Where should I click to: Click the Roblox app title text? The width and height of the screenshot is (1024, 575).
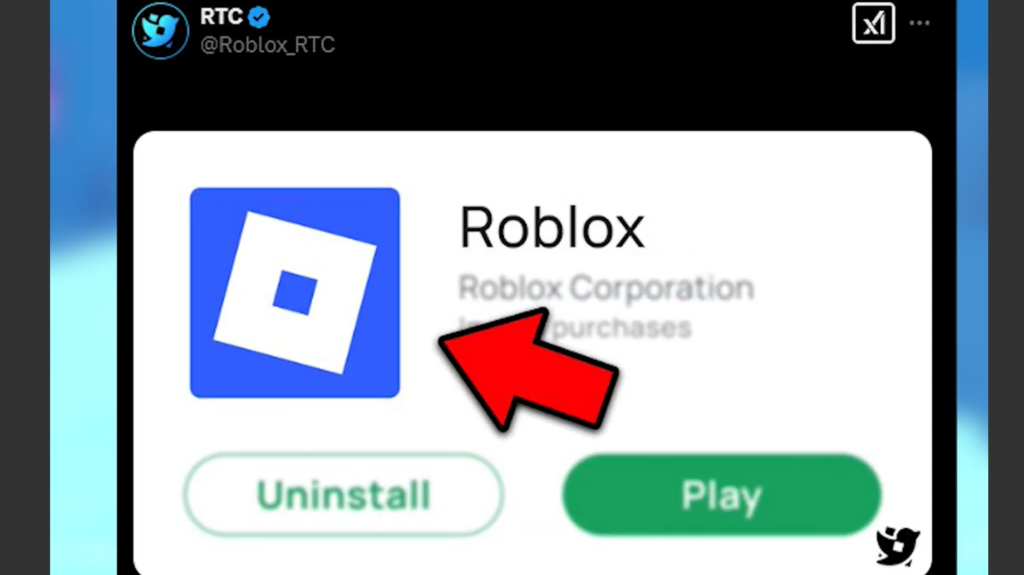tap(552, 227)
